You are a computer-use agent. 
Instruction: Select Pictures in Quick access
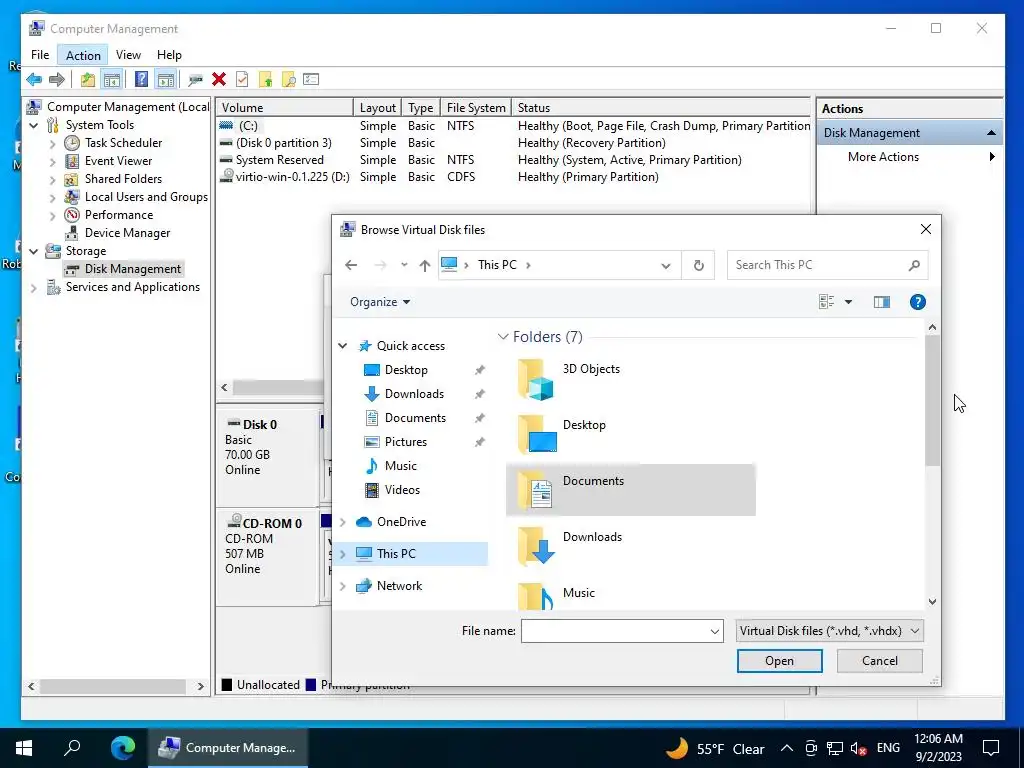pos(406,442)
